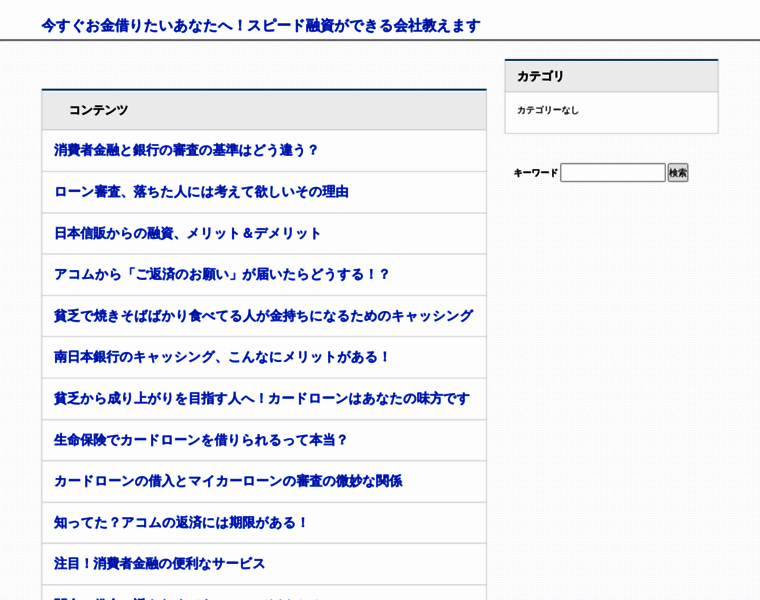Open article ローン審査、落ちた人には考えて欲しいその理由
Screen dimensions: 760x600
(x=201, y=192)
